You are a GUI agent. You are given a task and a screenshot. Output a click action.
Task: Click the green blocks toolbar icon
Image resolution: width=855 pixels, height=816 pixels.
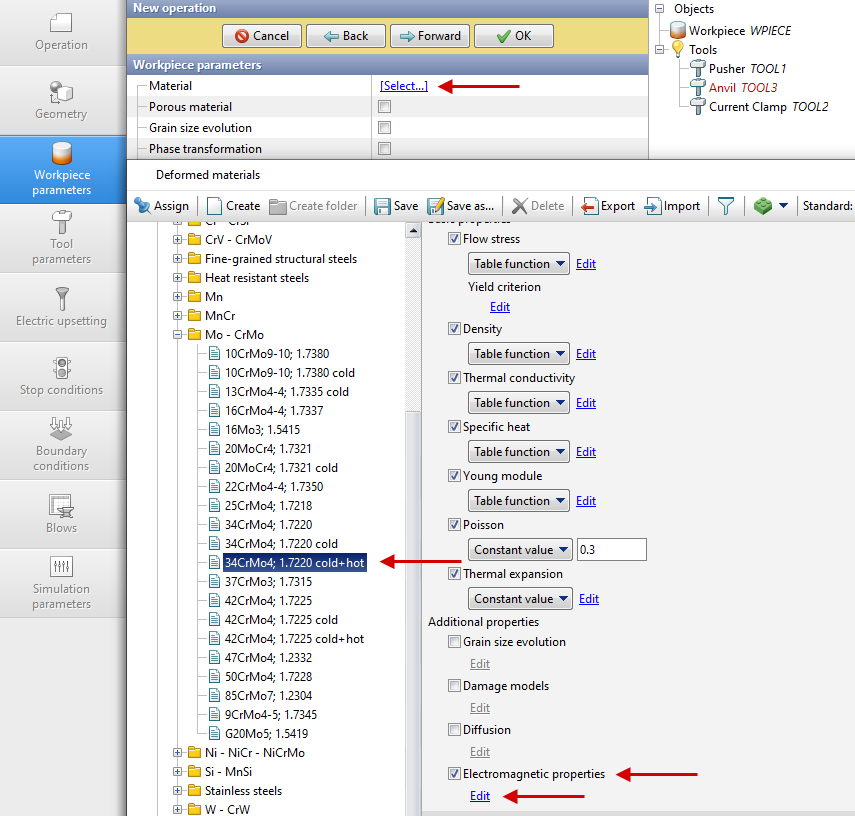tap(764, 206)
